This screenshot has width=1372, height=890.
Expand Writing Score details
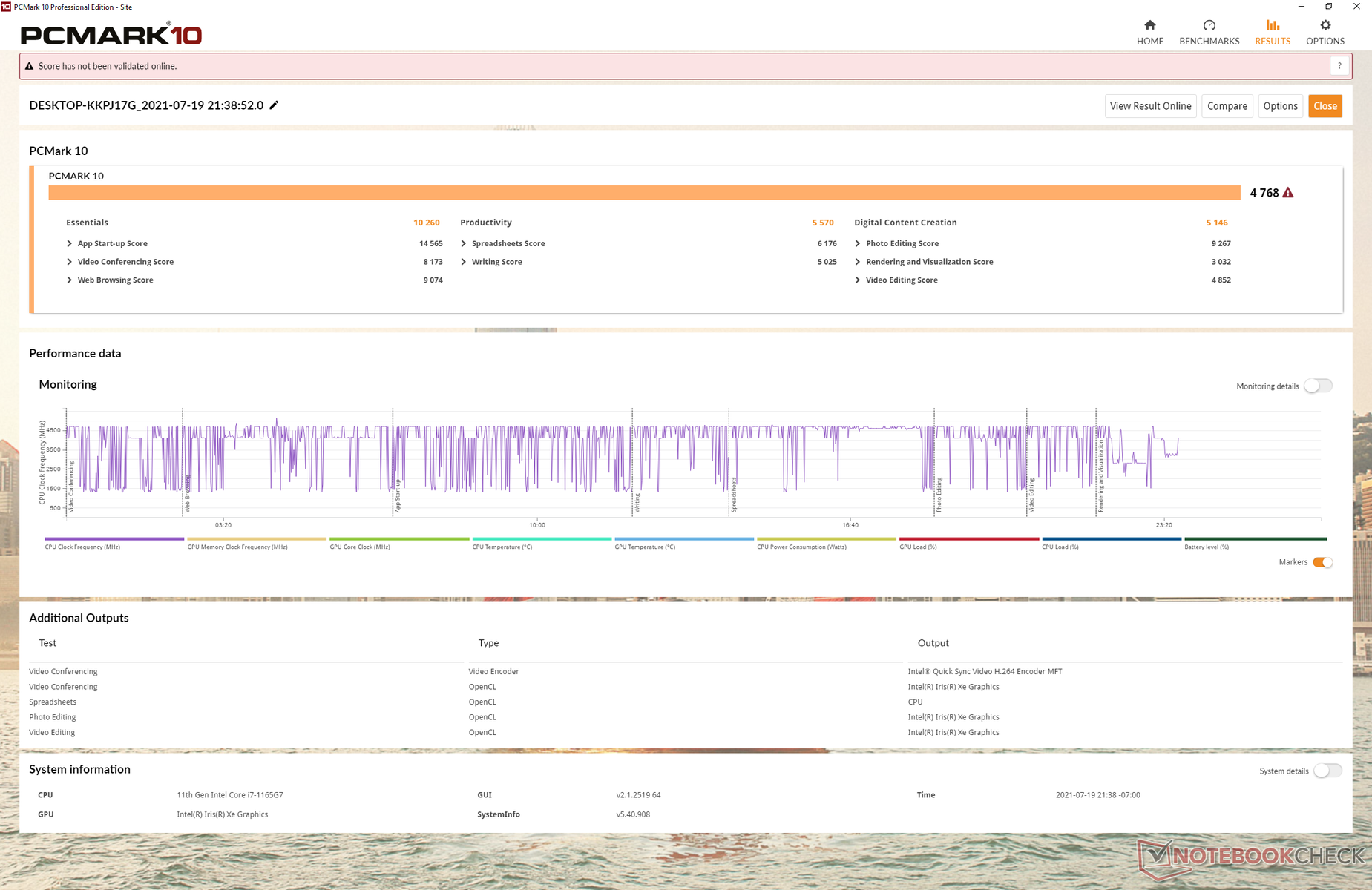pyautogui.click(x=464, y=262)
